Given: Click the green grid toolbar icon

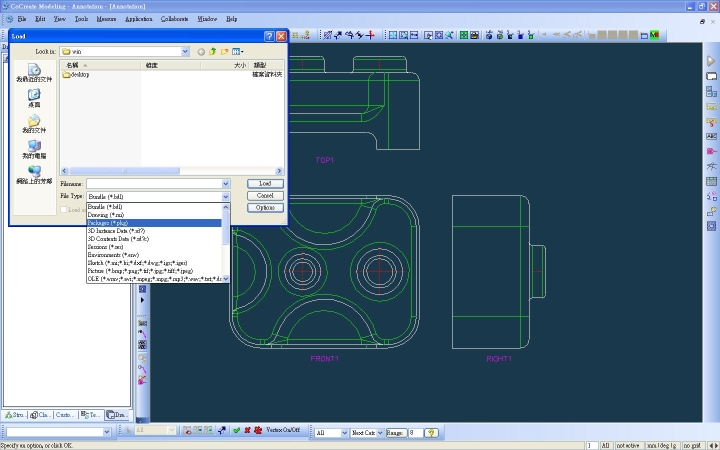Looking at the screenshot, I should pyautogui.click(x=464, y=35).
